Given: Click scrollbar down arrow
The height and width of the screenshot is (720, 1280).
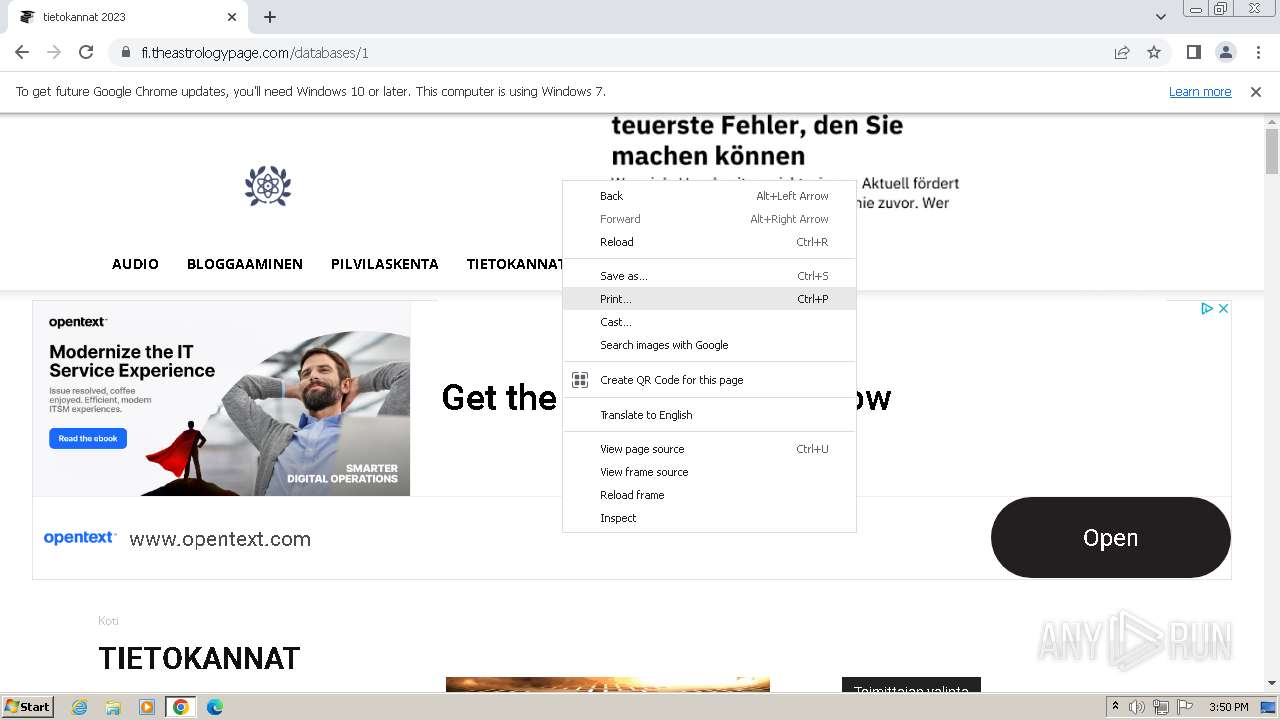Looking at the screenshot, I should (1272, 683).
